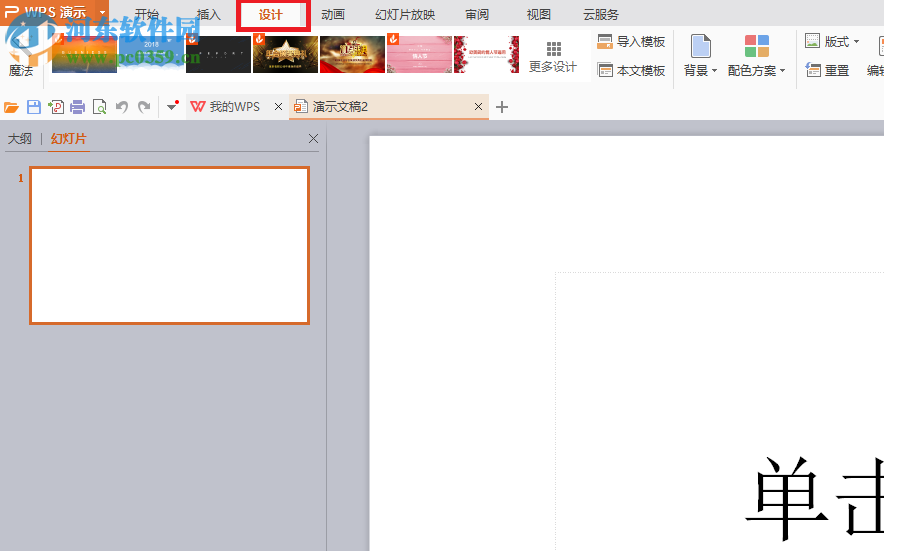Click the Redo arrow icon
The image size is (899, 551).
point(144,107)
